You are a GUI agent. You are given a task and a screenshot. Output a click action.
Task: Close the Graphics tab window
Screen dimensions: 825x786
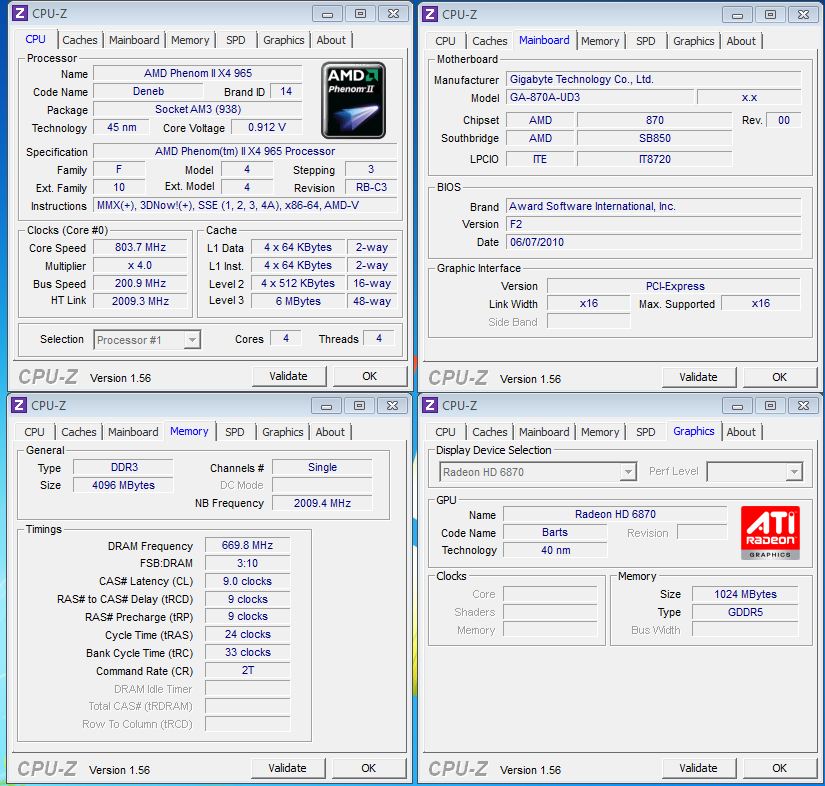click(803, 406)
